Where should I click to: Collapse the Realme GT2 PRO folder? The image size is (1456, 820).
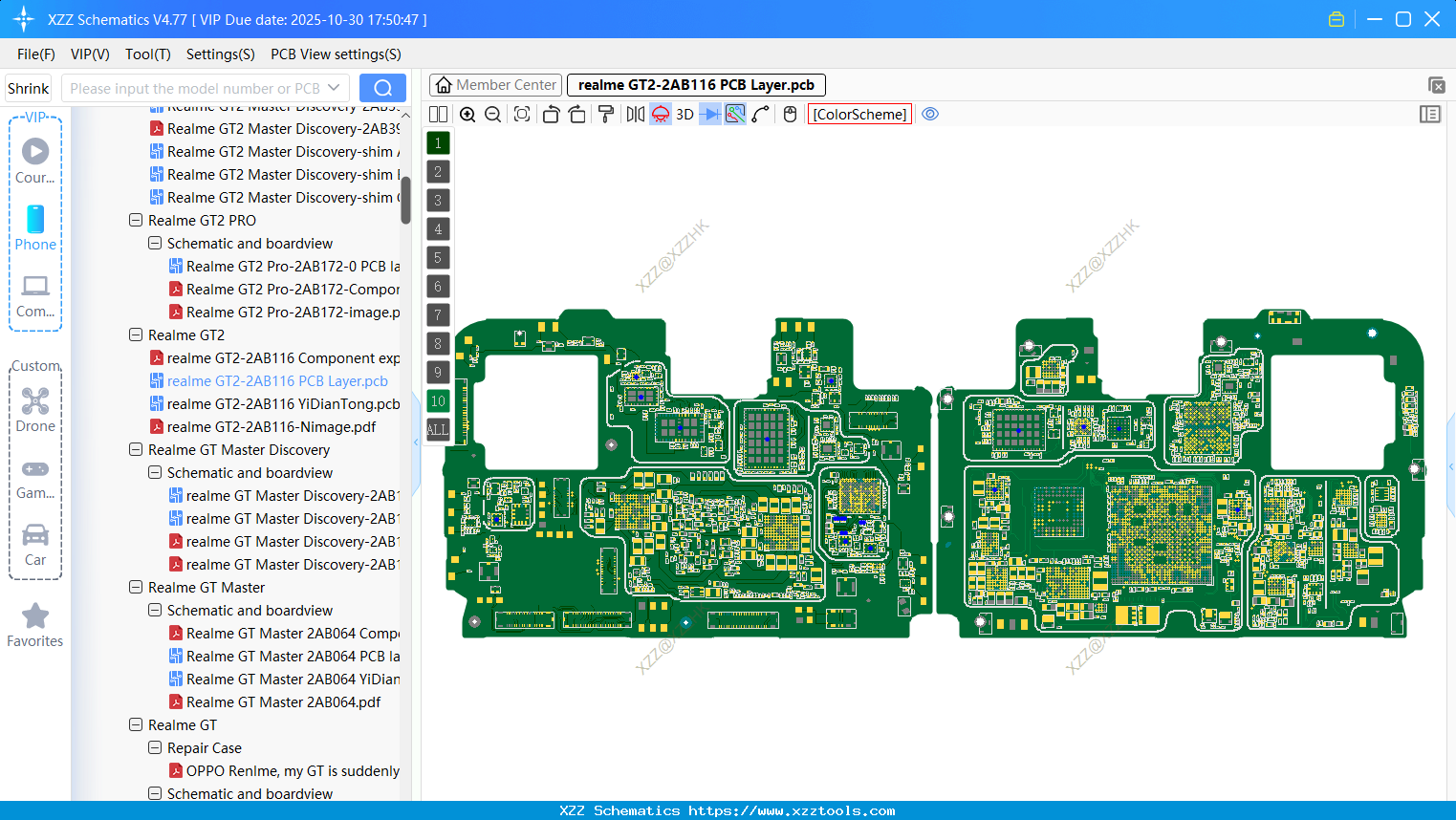136,221
